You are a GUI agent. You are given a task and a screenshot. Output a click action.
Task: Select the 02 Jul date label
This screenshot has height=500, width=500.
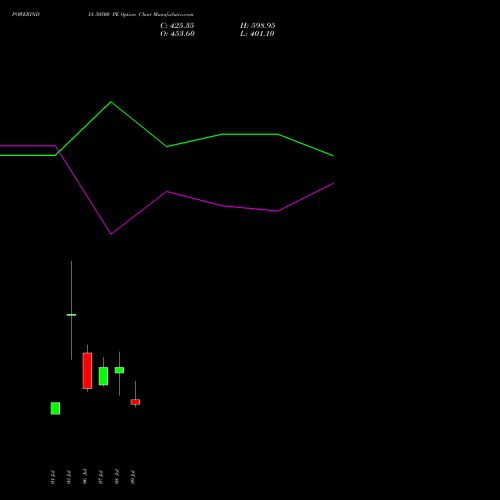pyautogui.click(x=69, y=477)
